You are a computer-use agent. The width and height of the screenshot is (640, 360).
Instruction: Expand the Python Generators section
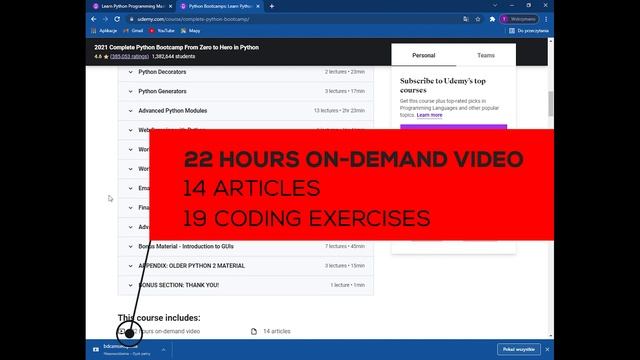pyautogui.click(x=246, y=91)
